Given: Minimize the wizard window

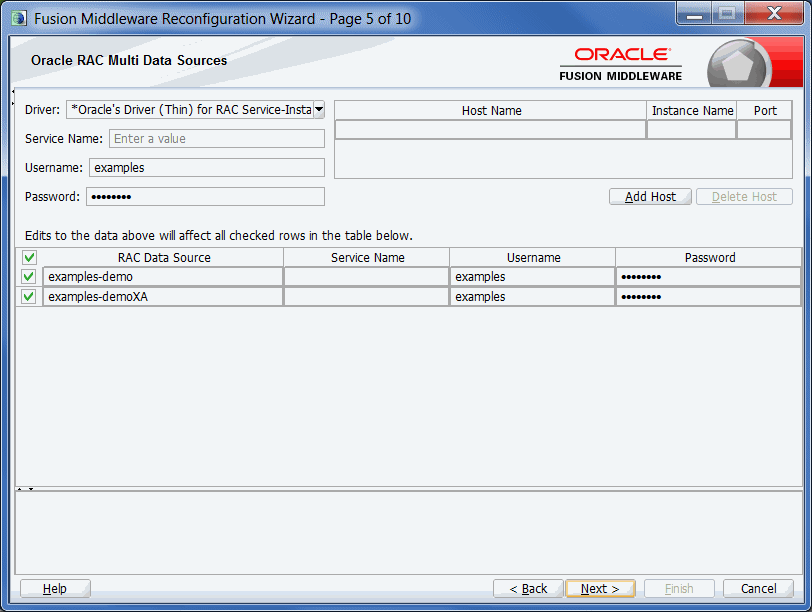Looking at the screenshot, I should (694, 13).
